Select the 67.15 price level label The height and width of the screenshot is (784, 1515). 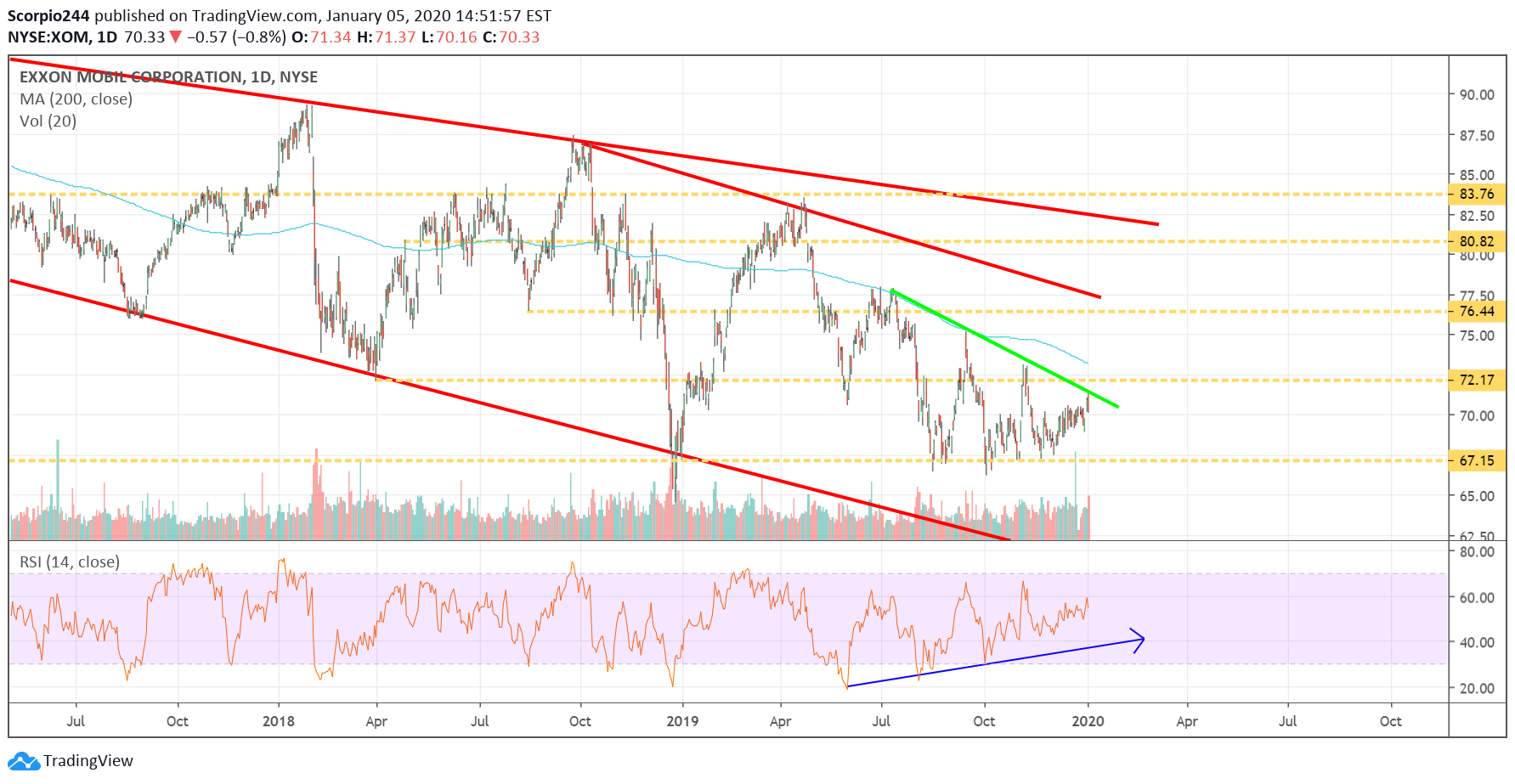coord(1477,460)
